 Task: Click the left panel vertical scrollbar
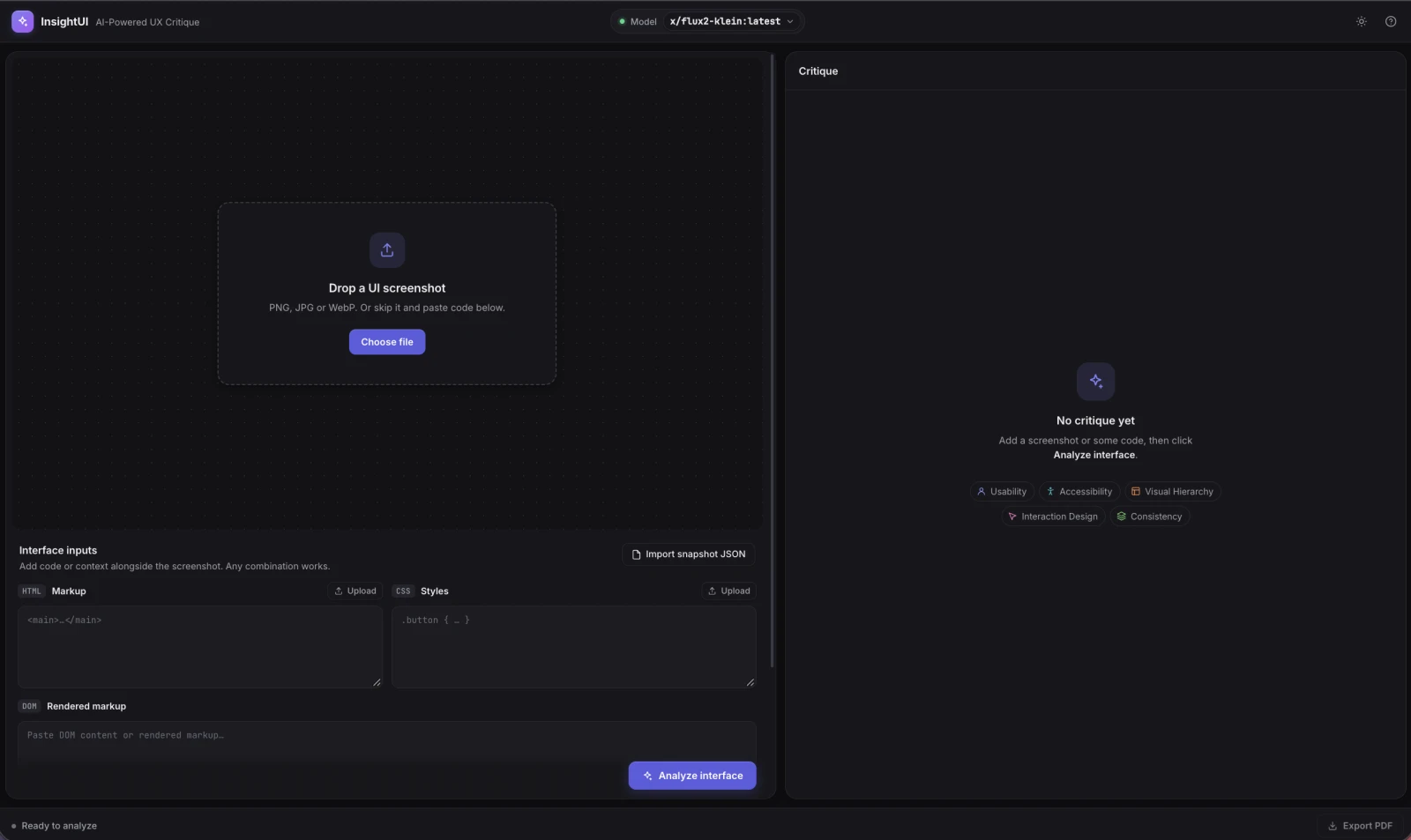[773, 361]
